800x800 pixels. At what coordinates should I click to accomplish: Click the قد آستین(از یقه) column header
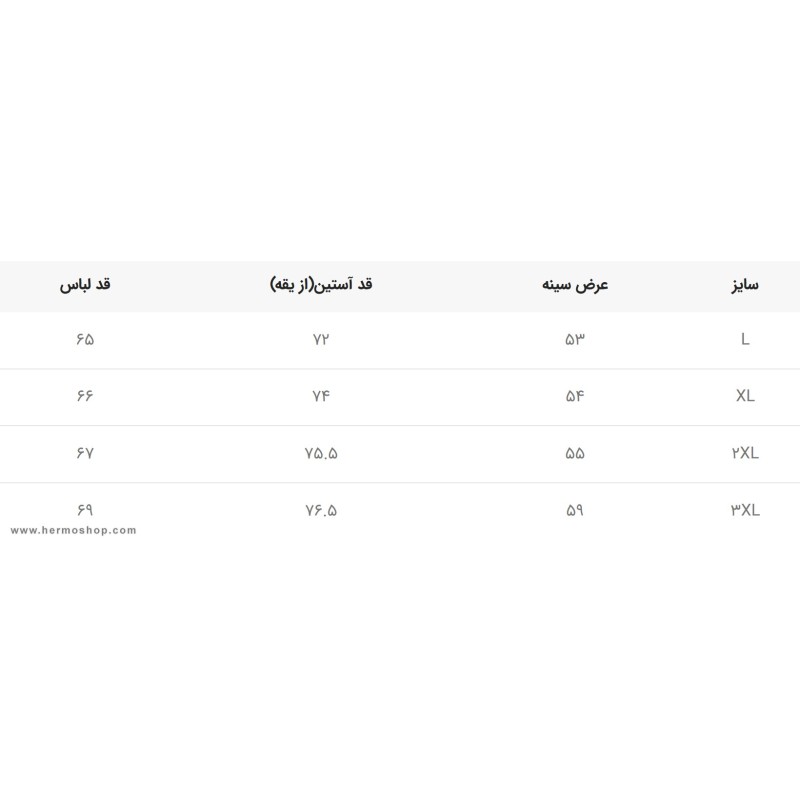click(x=321, y=285)
